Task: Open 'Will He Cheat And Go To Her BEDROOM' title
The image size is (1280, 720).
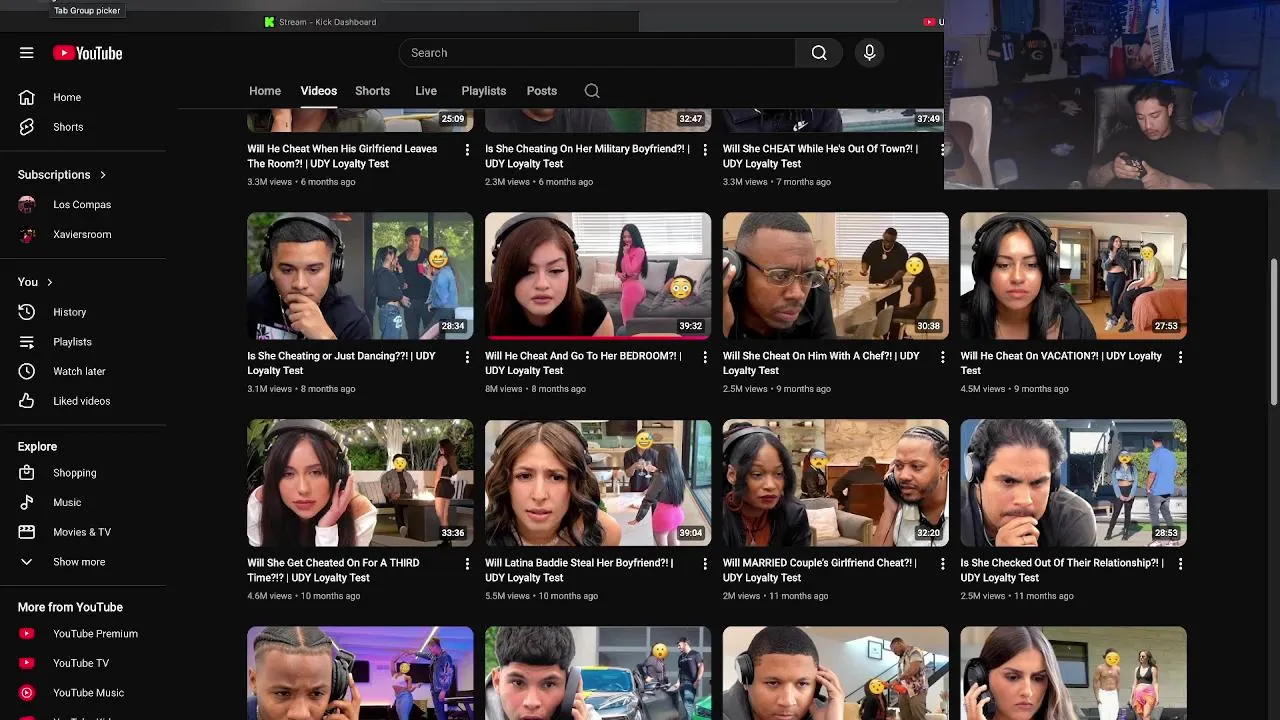Action: [x=583, y=363]
